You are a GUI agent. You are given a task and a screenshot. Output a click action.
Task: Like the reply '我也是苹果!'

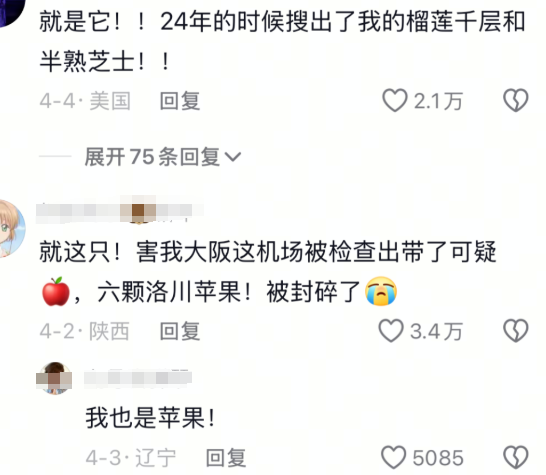(x=394, y=457)
